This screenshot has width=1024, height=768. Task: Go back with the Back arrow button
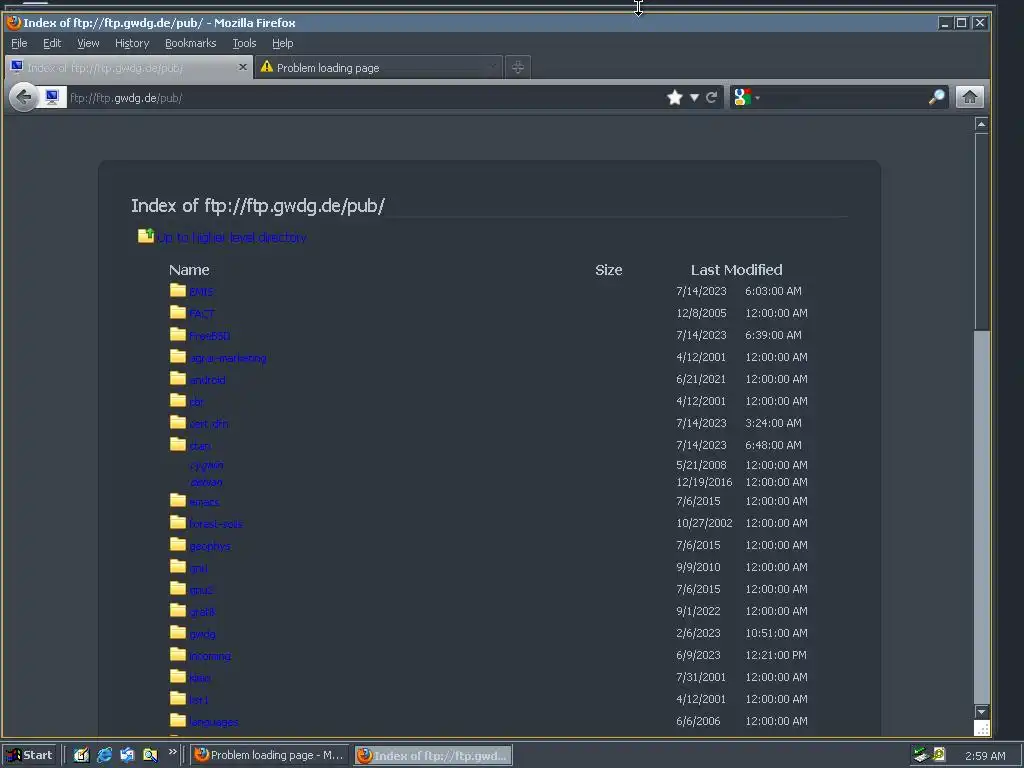(x=24, y=98)
